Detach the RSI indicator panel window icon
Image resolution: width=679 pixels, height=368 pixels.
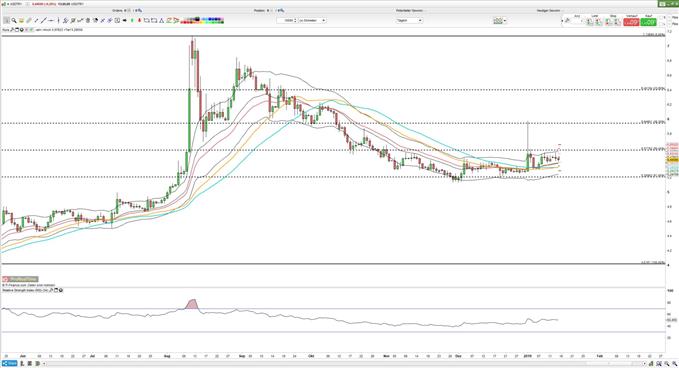pyautogui.click(x=56, y=290)
